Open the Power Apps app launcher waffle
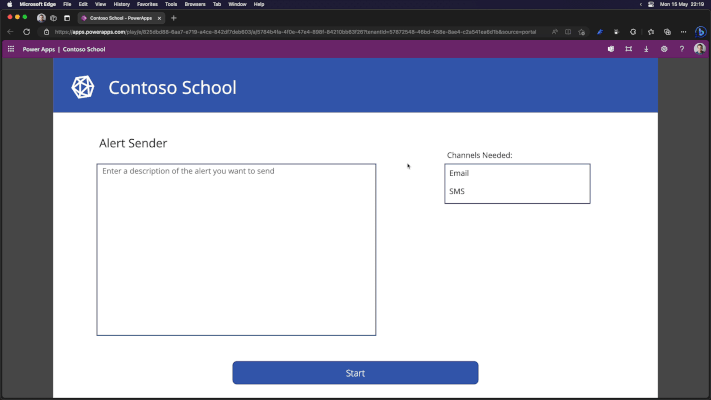Viewport: 711px width, 400px height. (x=11, y=49)
